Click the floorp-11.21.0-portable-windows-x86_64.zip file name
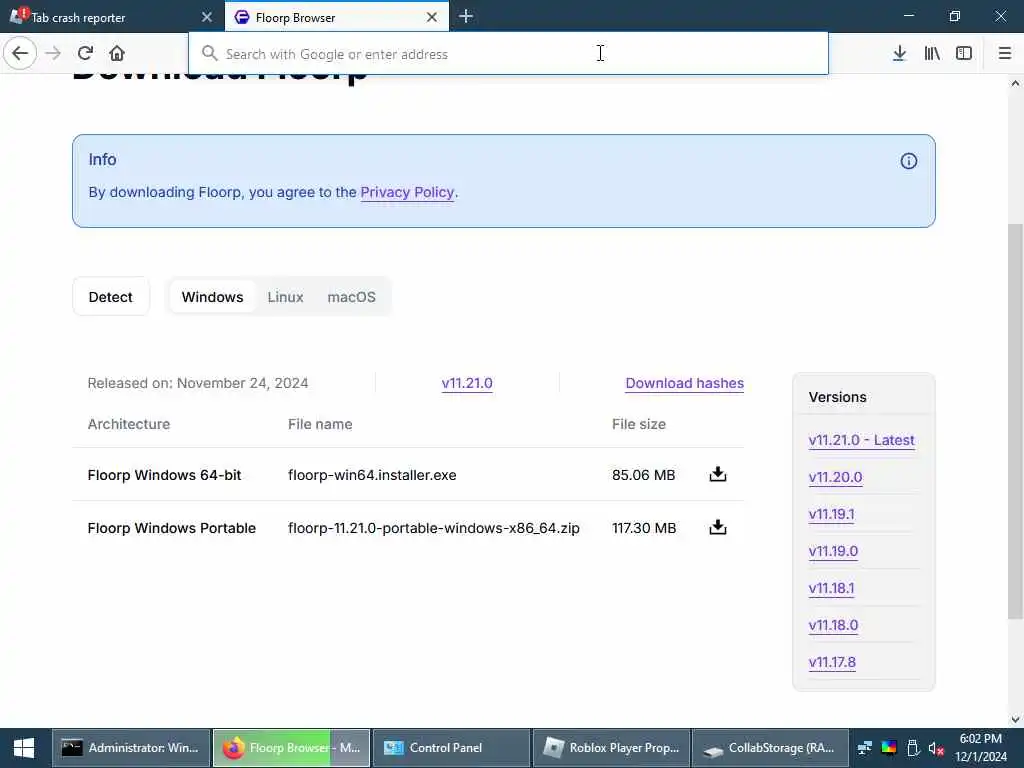 point(434,528)
